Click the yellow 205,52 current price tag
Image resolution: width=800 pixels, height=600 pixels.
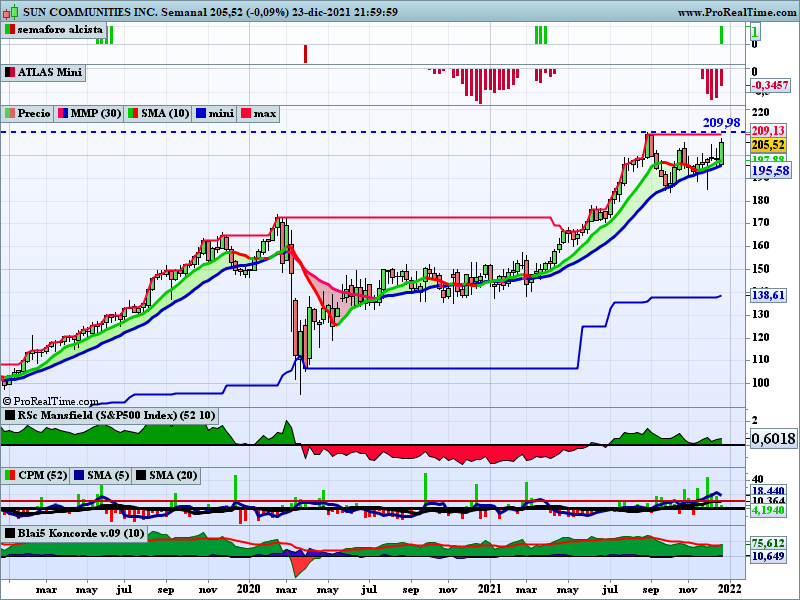(768, 145)
